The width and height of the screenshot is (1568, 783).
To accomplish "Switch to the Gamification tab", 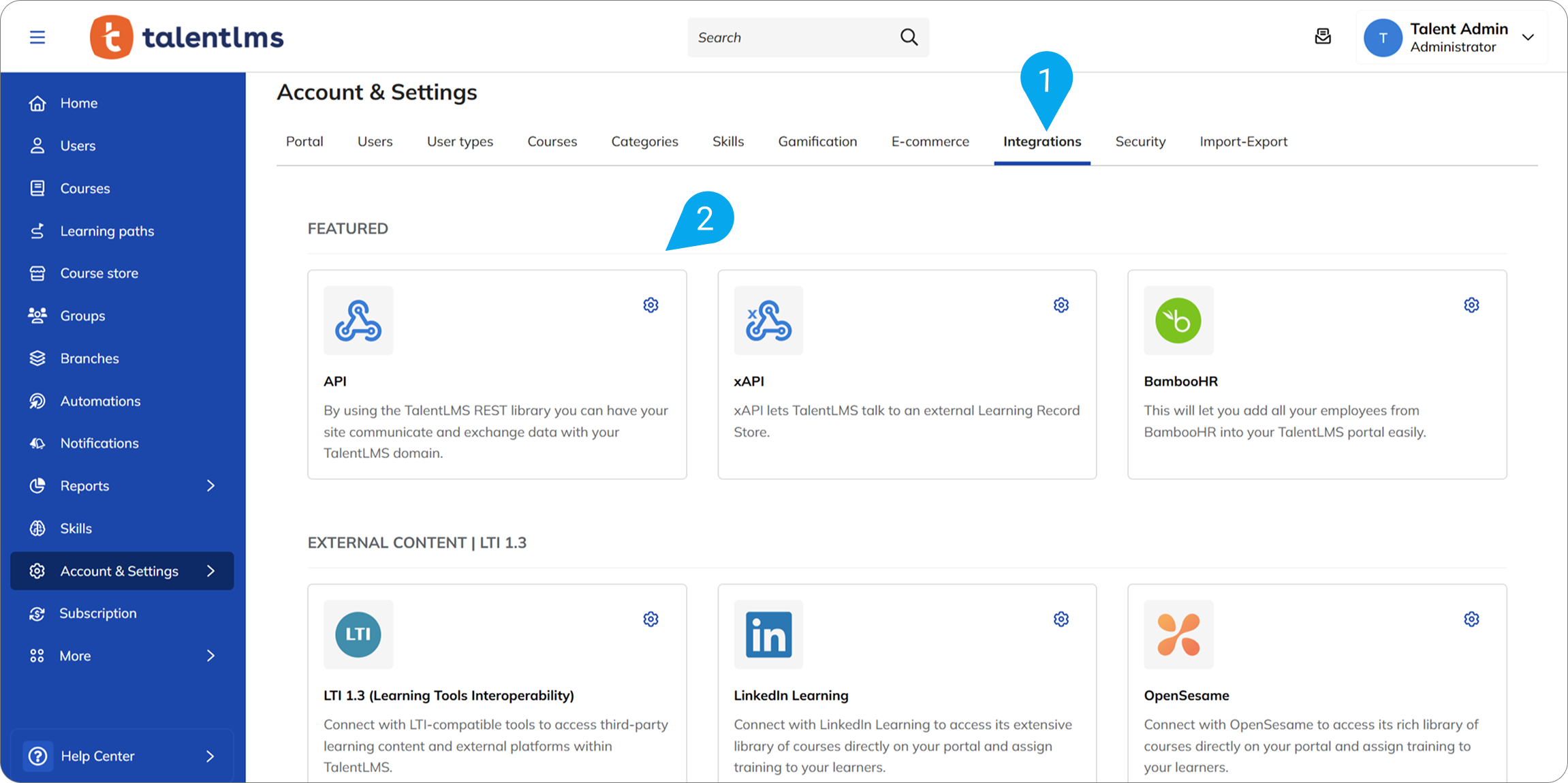I will click(817, 142).
